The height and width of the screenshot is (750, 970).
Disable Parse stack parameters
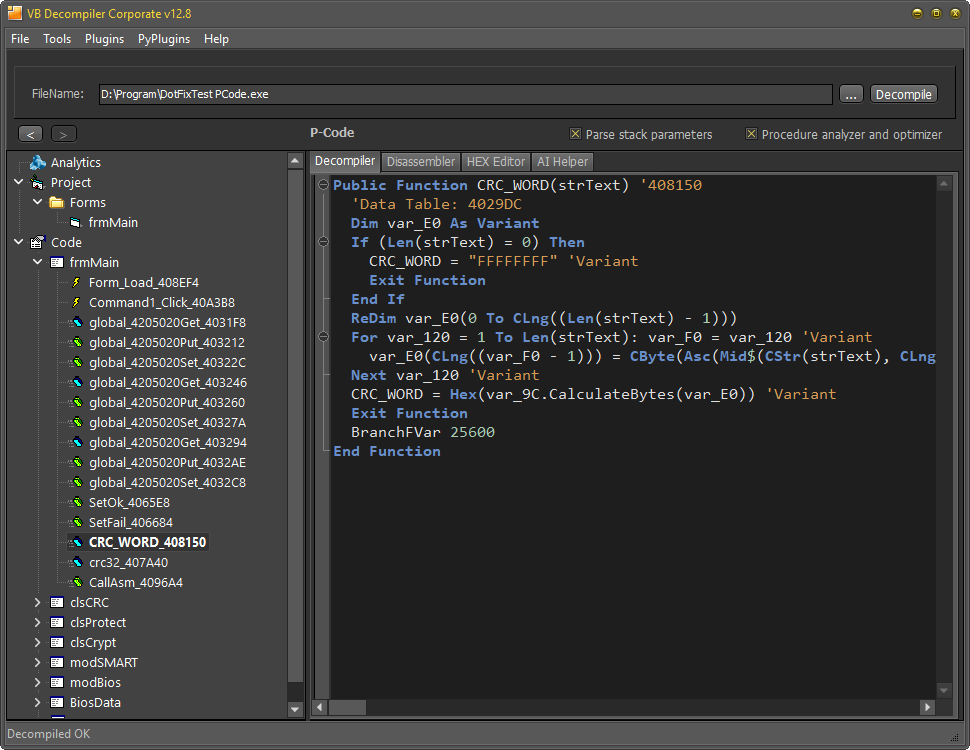pos(576,133)
